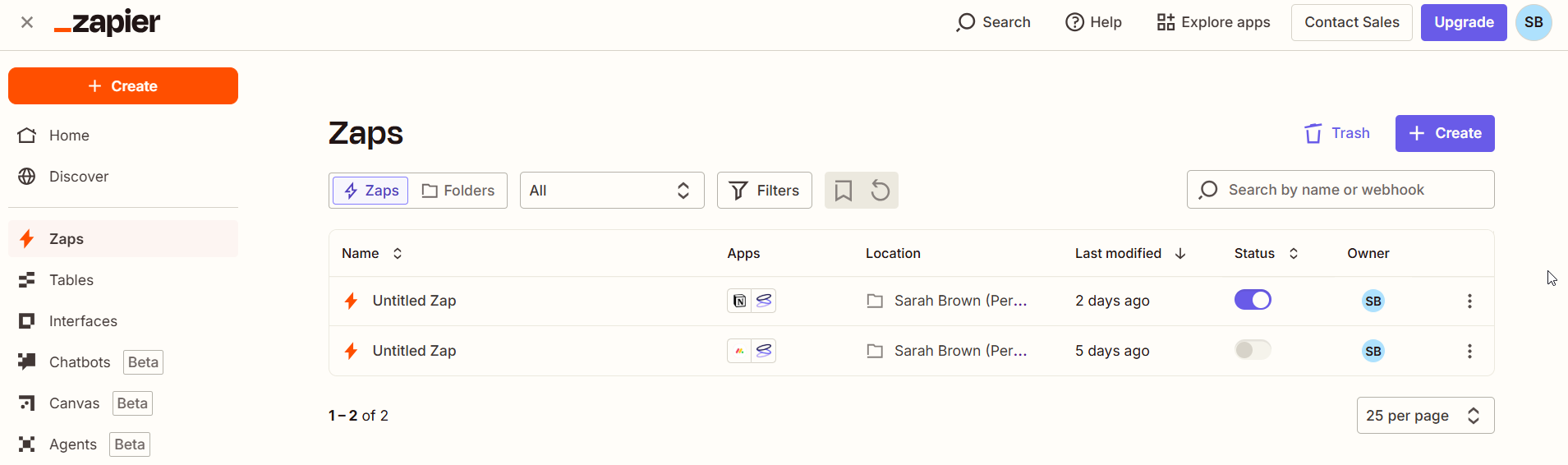The image size is (1568, 465).
Task: Open Search in the top bar
Action: click(x=994, y=22)
